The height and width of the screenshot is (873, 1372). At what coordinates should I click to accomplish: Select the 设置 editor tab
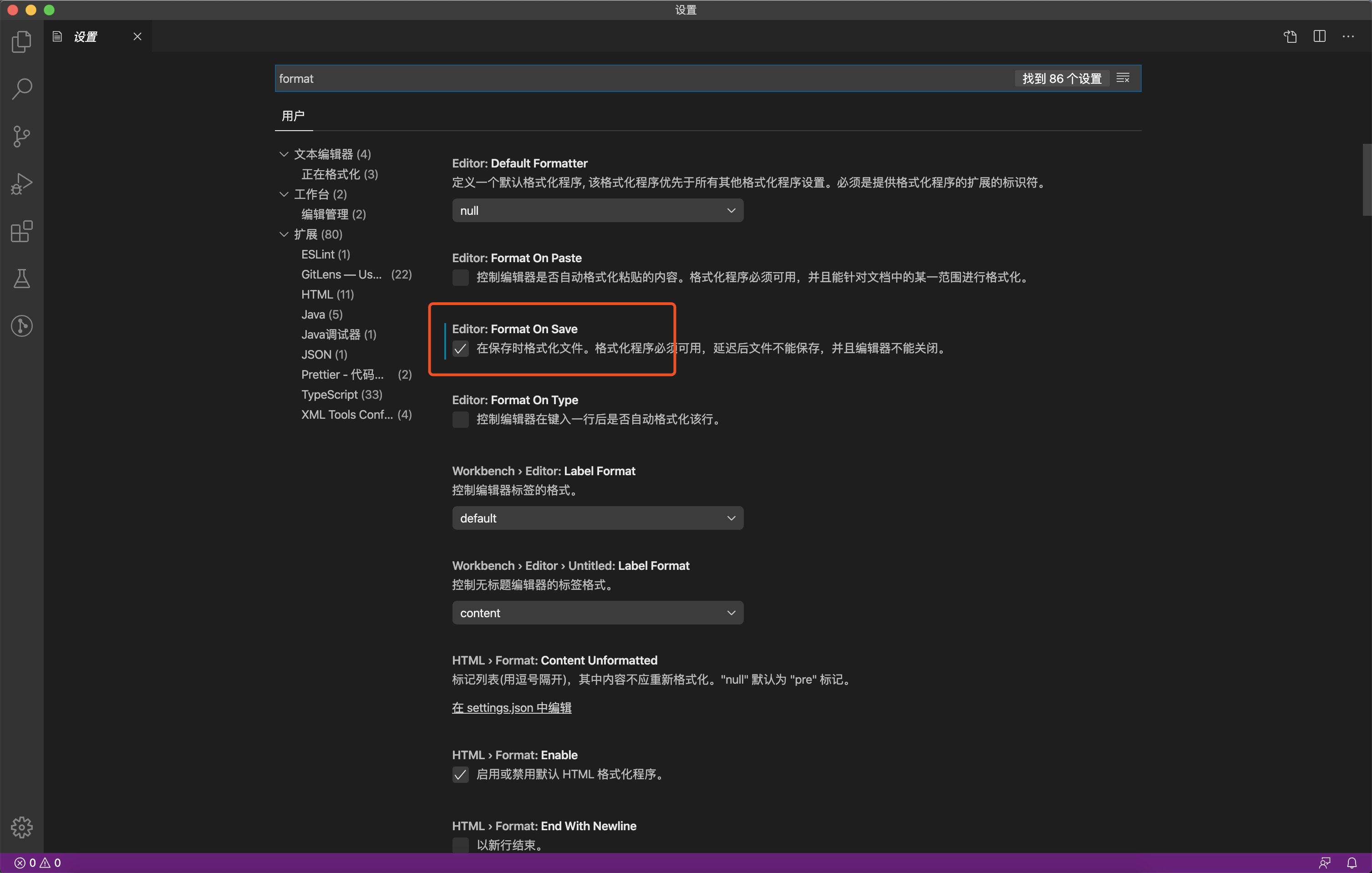coord(86,36)
